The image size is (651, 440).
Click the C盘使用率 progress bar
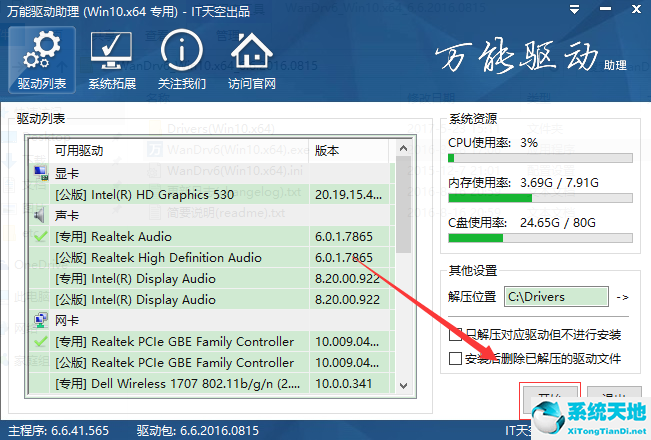pyautogui.click(x=540, y=238)
